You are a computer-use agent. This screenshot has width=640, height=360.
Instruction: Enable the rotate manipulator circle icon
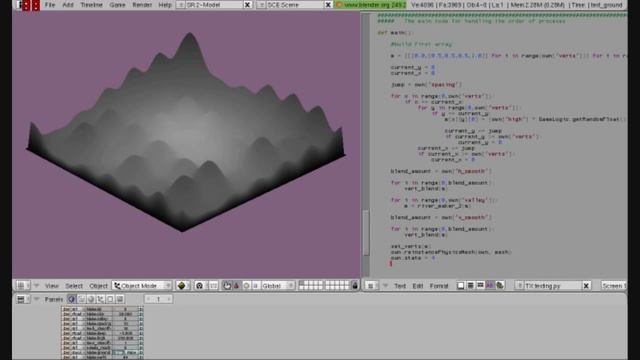[246, 286]
